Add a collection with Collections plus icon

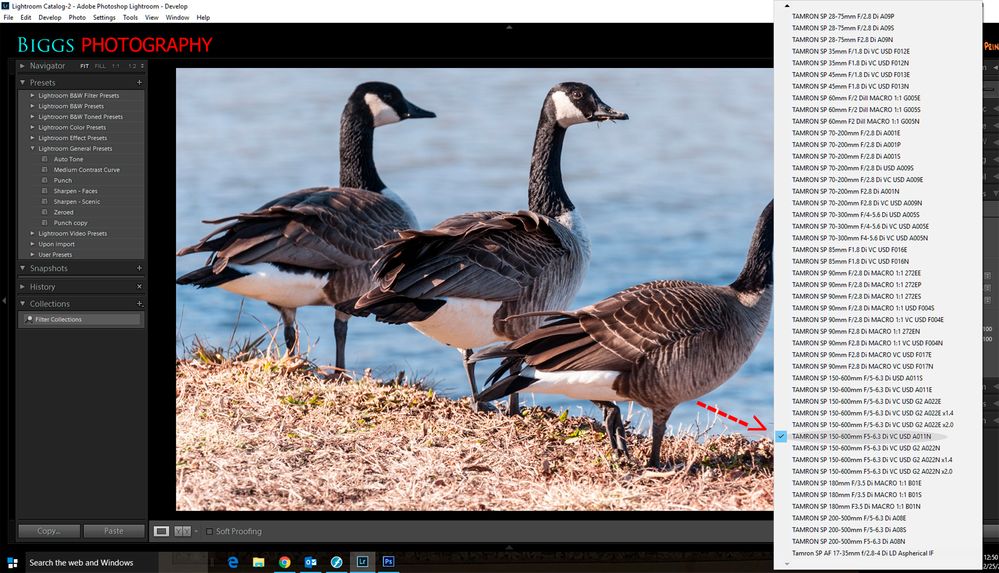click(x=139, y=304)
